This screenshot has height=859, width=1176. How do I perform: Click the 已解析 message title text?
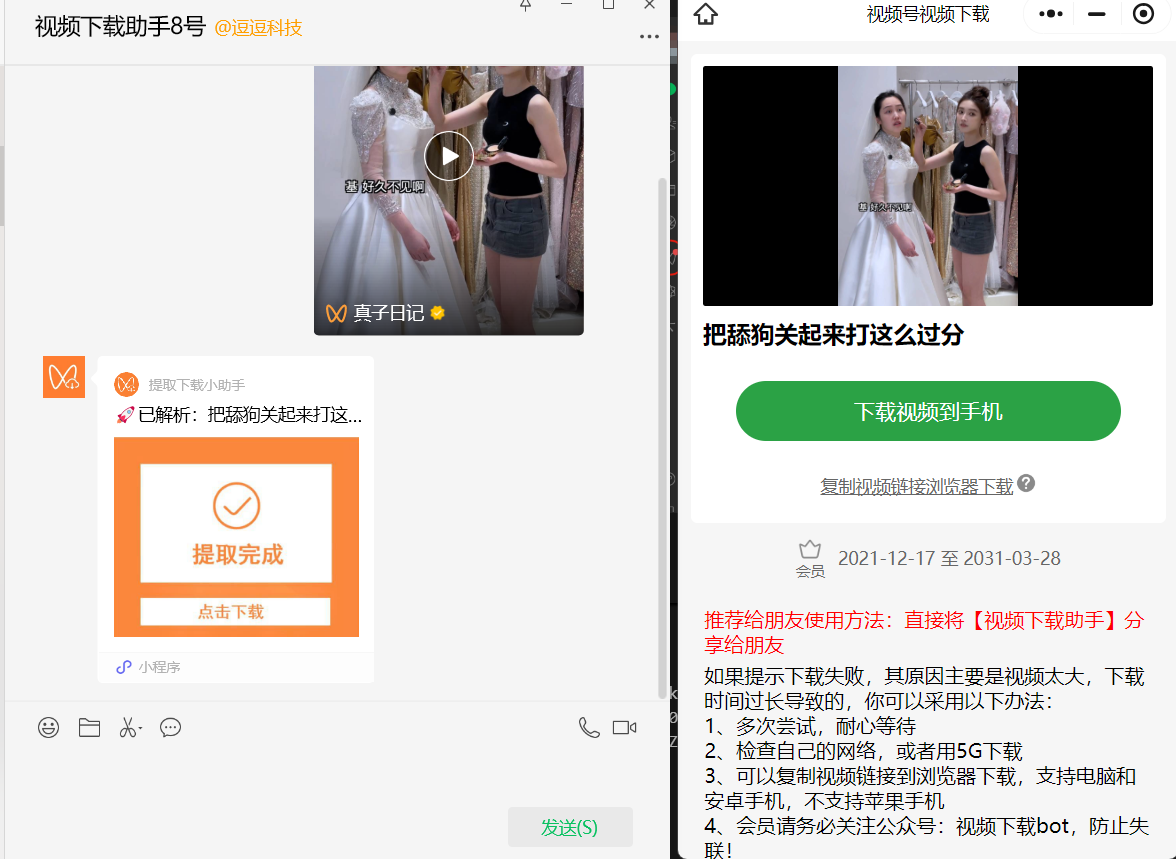coord(239,415)
